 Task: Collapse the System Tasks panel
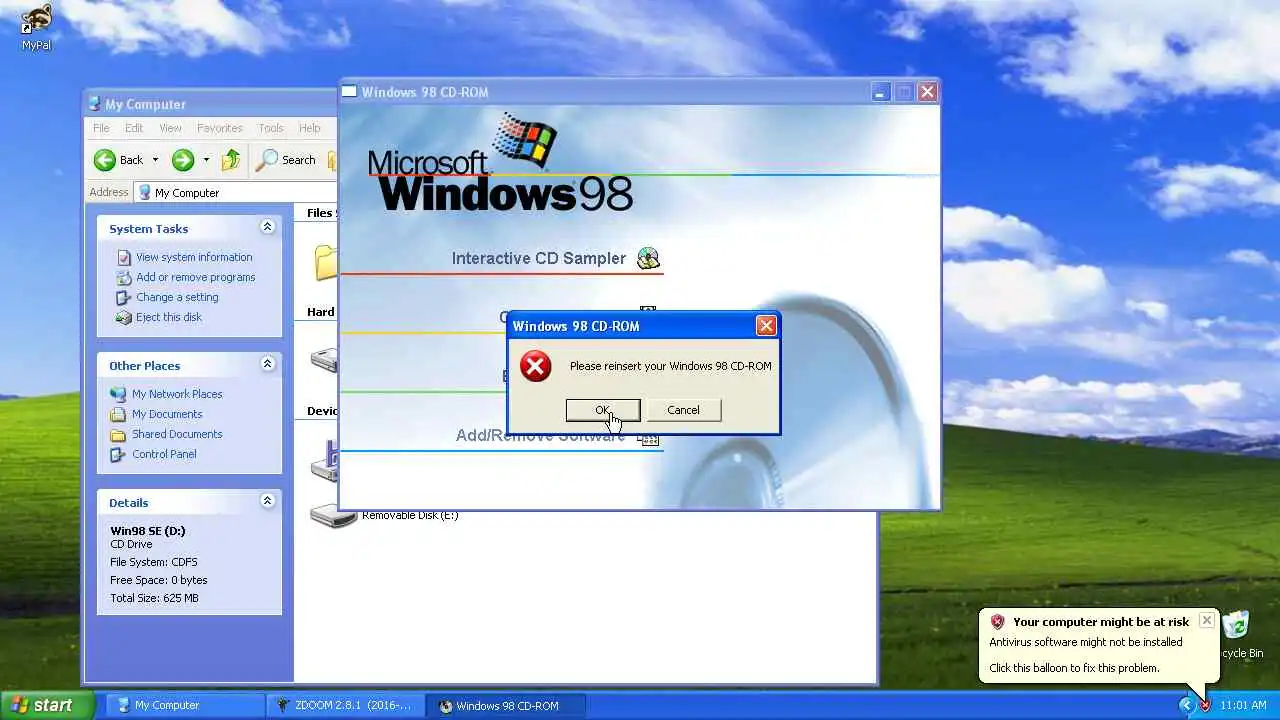click(267, 227)
